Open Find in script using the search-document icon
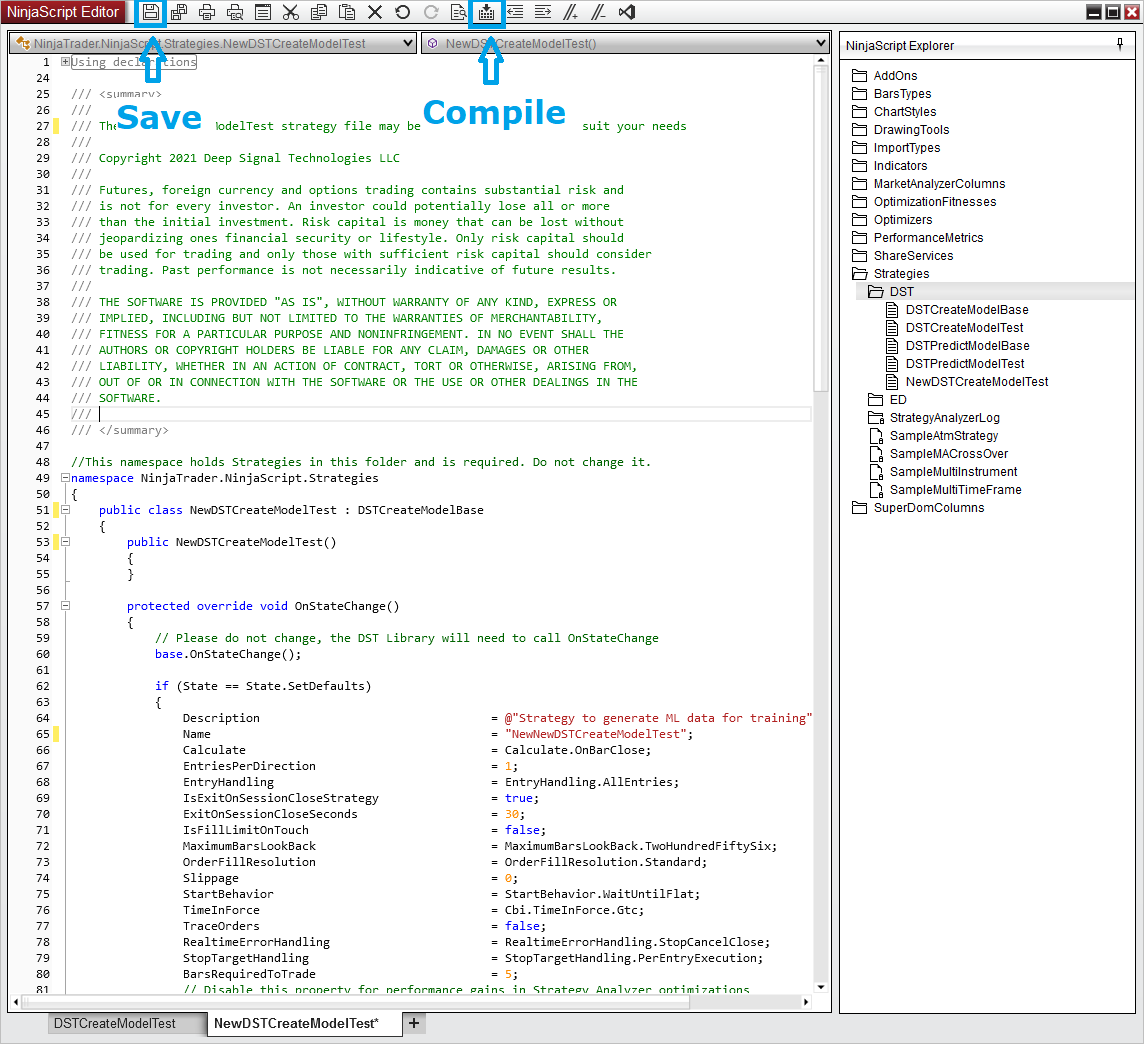 tap(459, 12)
